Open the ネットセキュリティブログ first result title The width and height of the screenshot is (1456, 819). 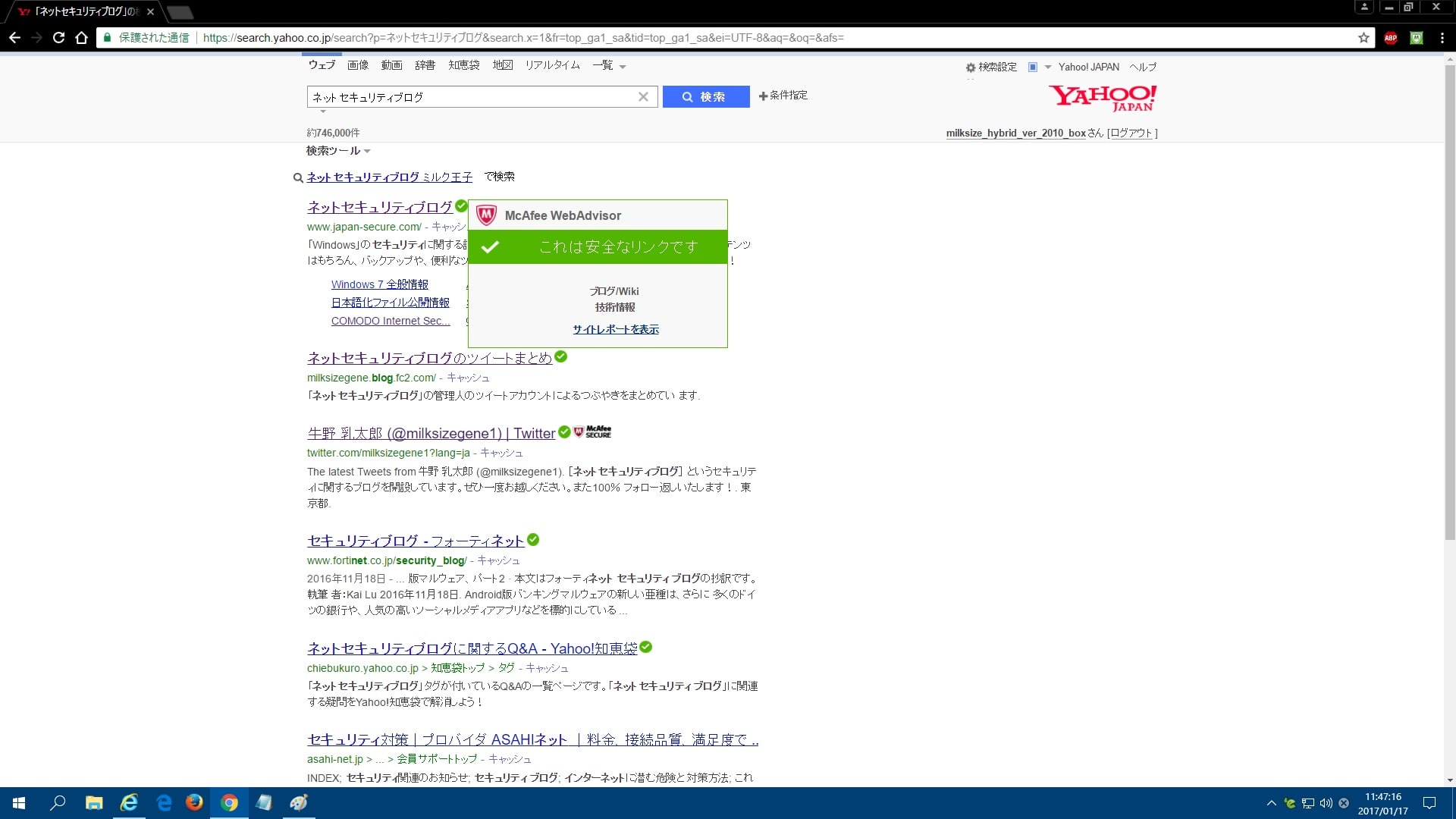coord(380,207)
